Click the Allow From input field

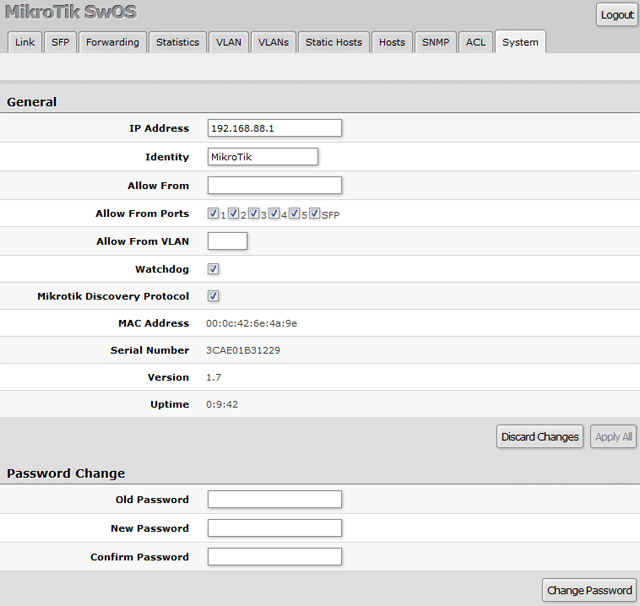274,185
